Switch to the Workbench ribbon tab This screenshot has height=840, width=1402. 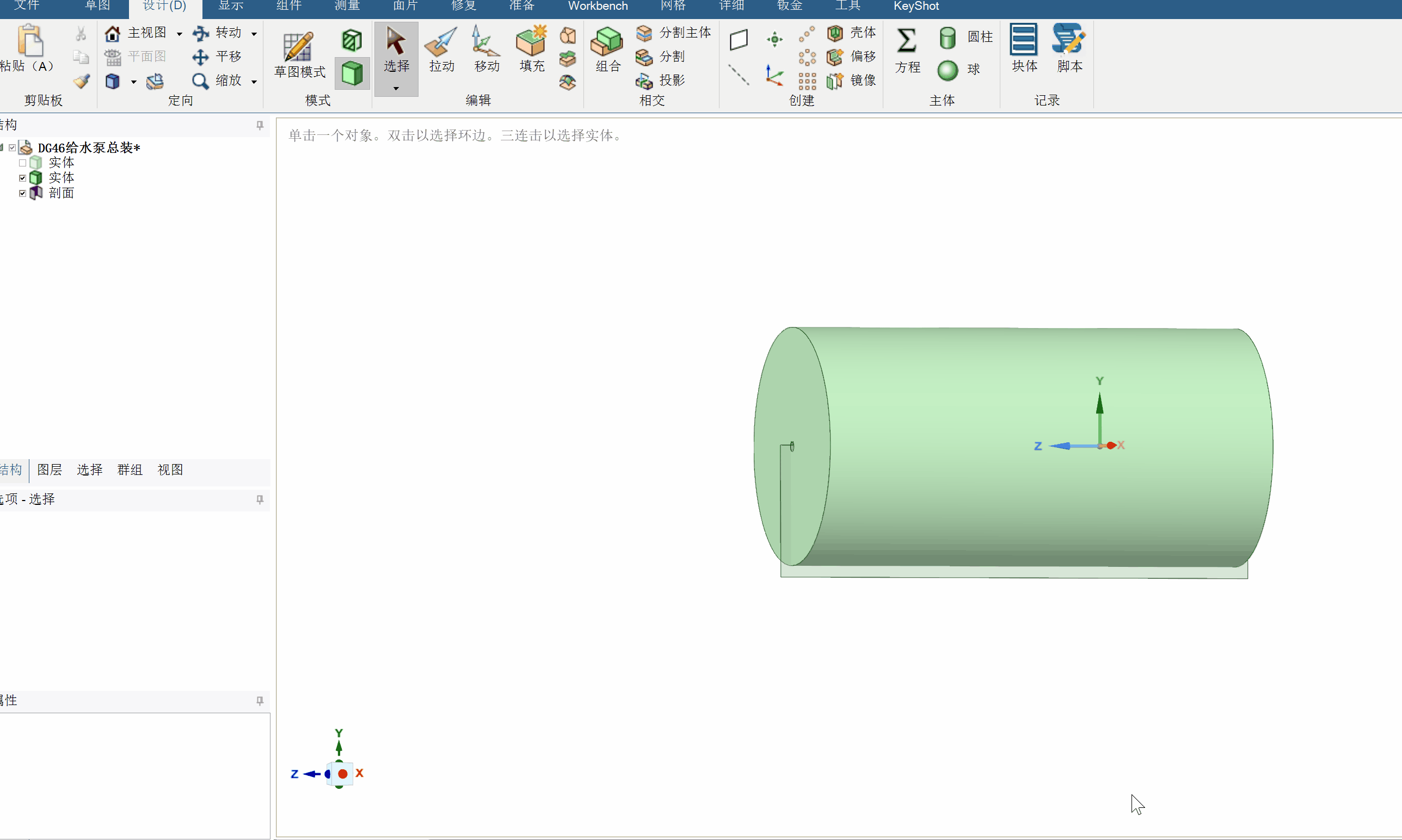pos(598,6)
